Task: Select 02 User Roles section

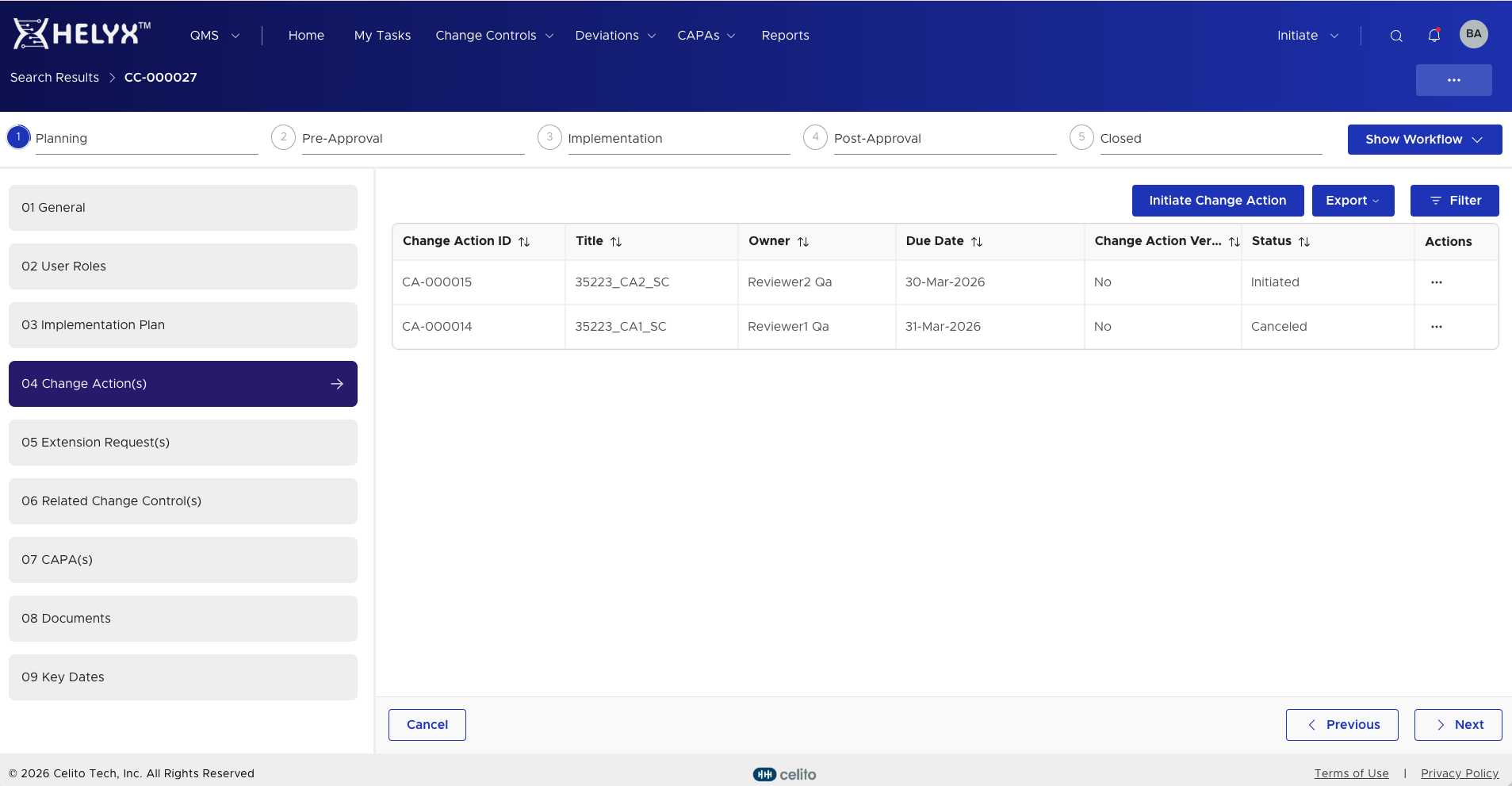Action: (x=183, y=266)
